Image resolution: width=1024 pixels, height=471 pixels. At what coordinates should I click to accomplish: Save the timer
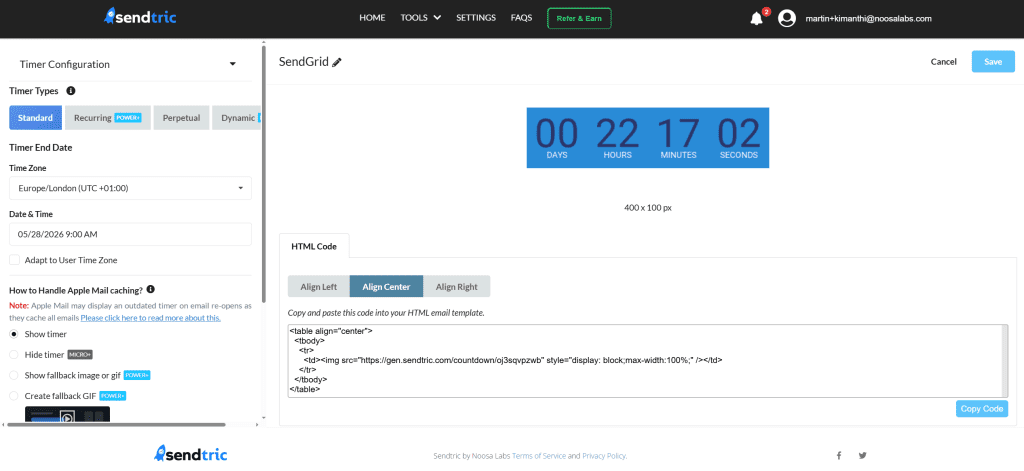[993, 61]
